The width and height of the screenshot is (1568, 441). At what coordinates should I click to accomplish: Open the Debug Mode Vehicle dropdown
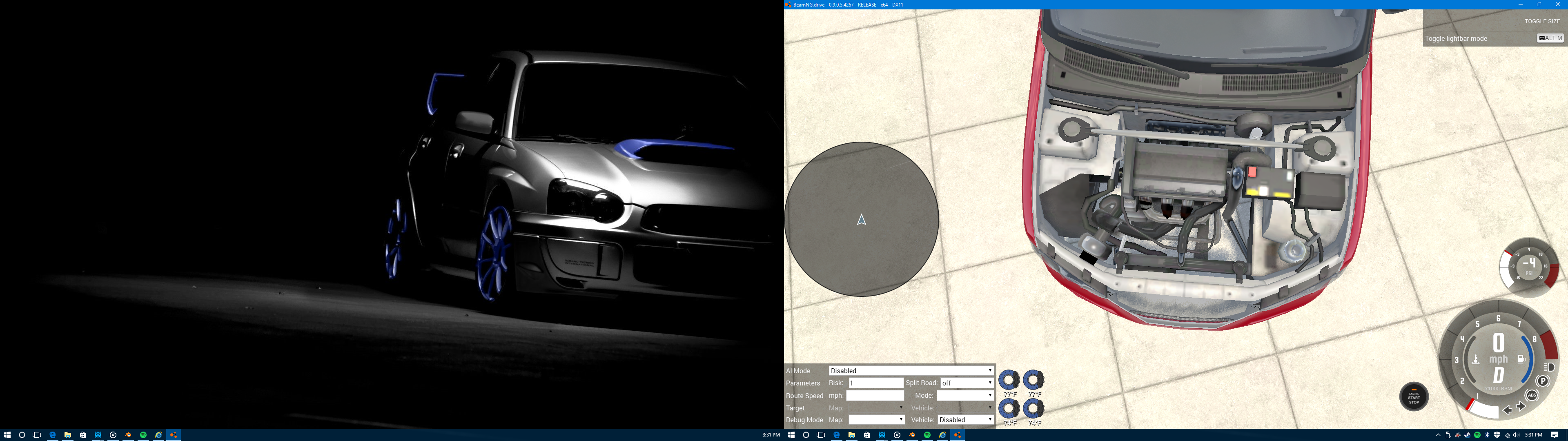tap(965, 420)
